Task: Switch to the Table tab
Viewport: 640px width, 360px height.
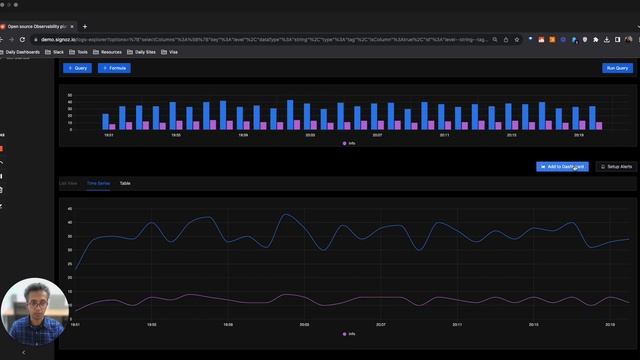Action: pos(125,183)
